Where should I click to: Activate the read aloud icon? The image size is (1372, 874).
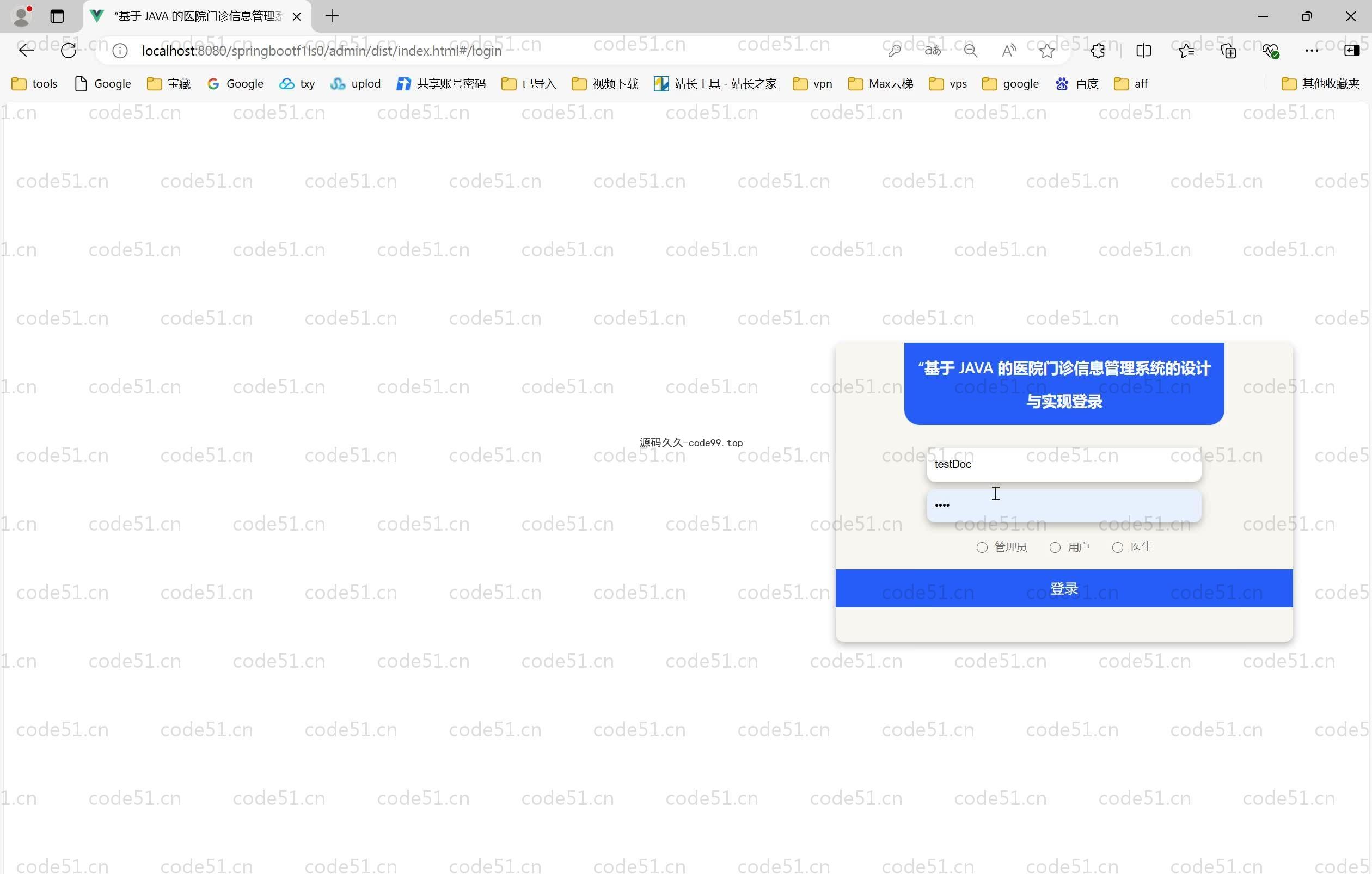click(1008, 51)
